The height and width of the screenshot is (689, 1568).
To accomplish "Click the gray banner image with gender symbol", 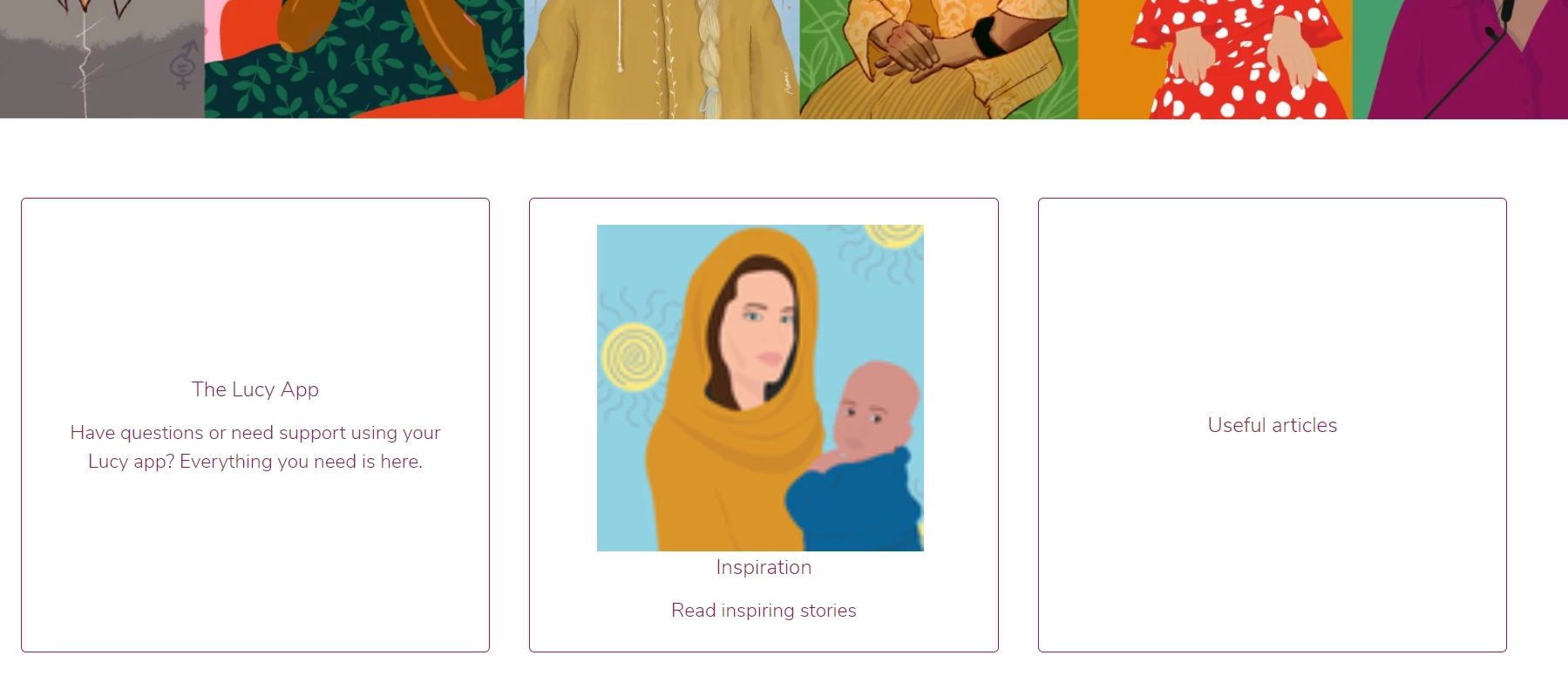I will click(x=102, y=59).
